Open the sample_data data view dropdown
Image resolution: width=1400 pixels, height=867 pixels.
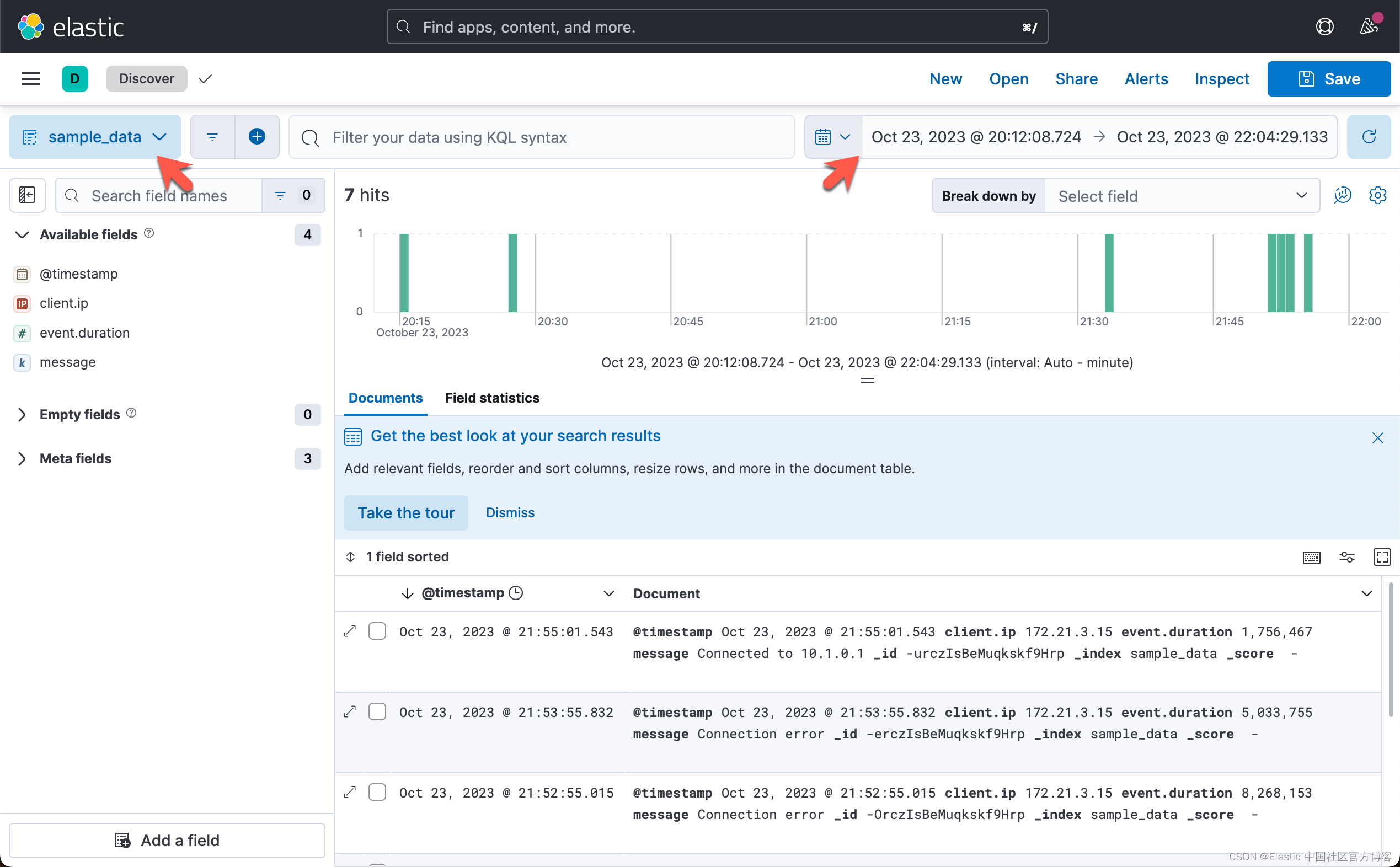click(x=95, y=136)
